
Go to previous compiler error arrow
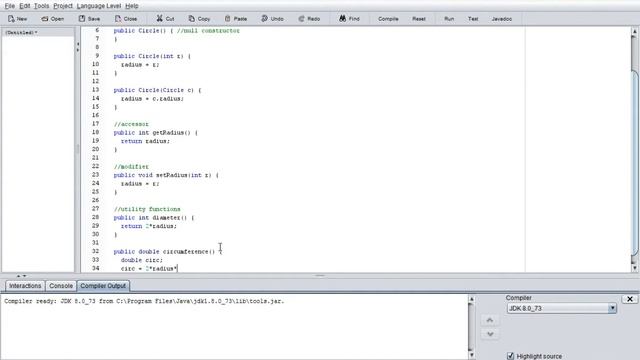pyautogui.click(x=490, y=320)
